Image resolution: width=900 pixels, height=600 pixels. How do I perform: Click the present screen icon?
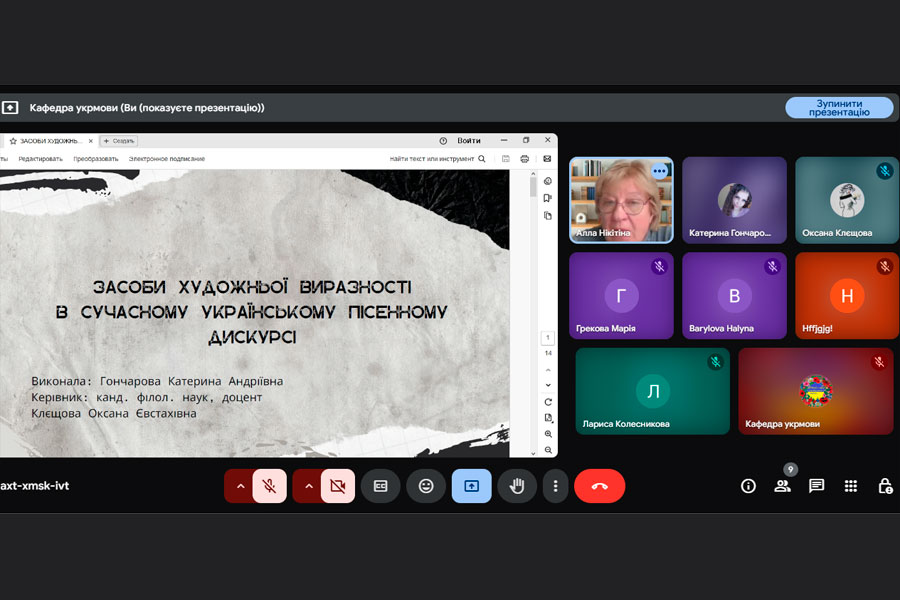[x=471, y=486]
